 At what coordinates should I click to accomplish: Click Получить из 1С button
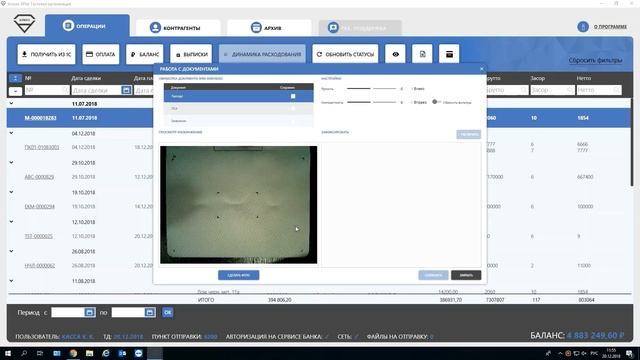pyautogui.click(x=47, y=54)
